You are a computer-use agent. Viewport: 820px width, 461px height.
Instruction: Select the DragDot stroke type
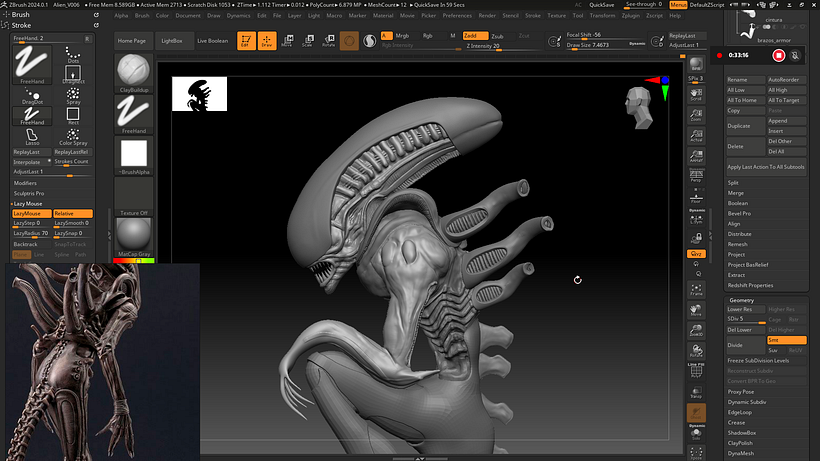click(32, 96)
